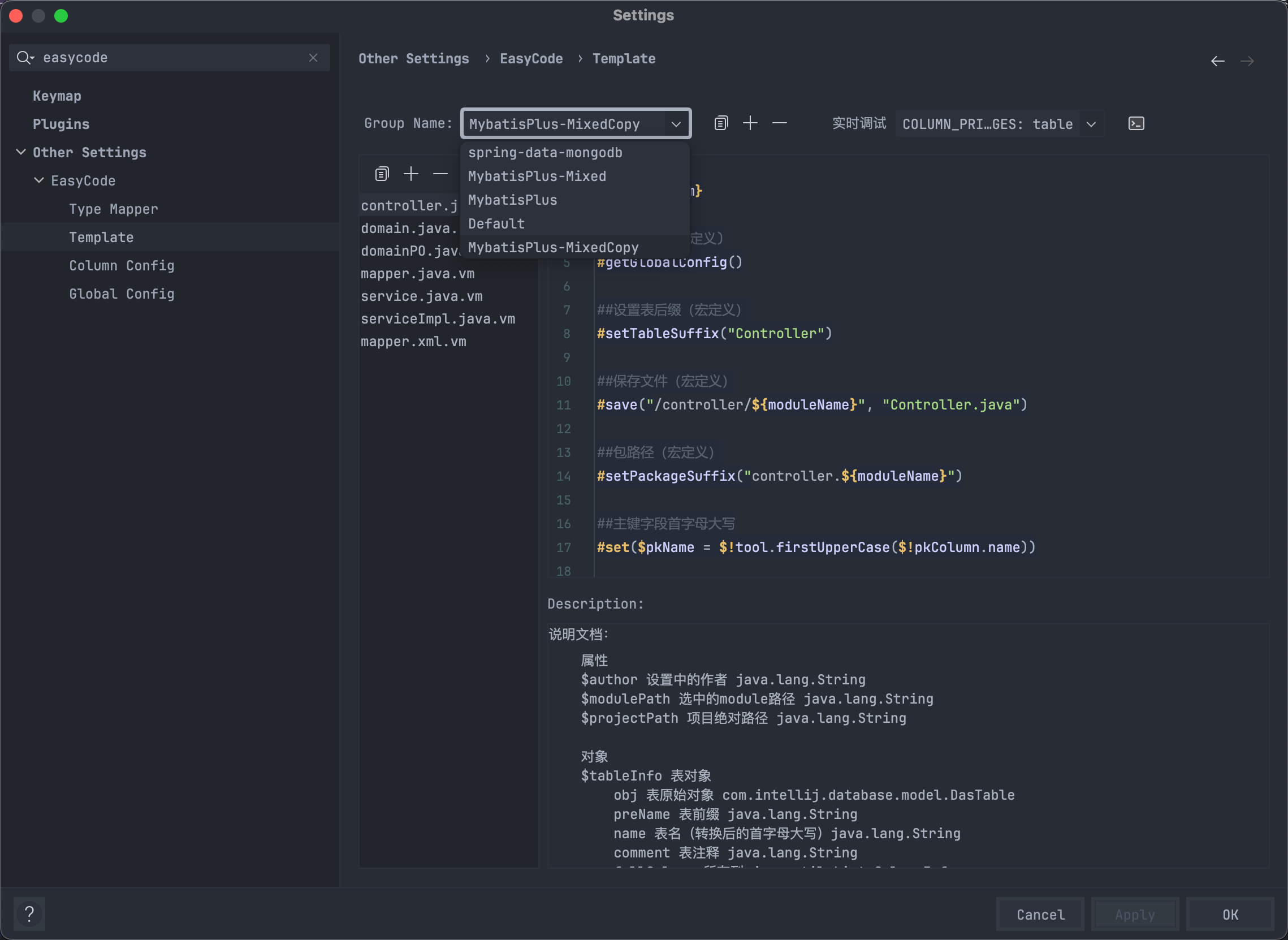Collapse the Other Settings tree node
The height and width of the screenshot is (940, 1288).
21,152
